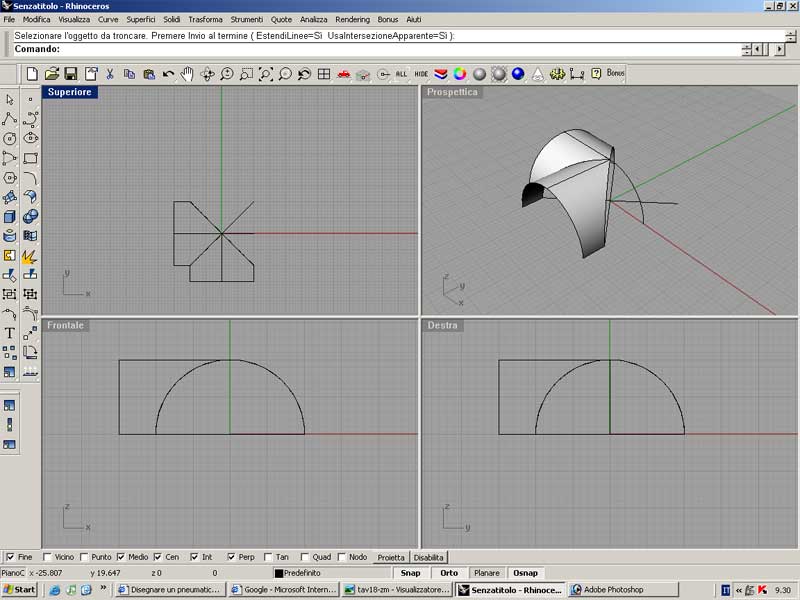Open the Trasforma menu
The width and height of the screenshot is (800, 600).
pyautogui.click(x=205, y=20)
